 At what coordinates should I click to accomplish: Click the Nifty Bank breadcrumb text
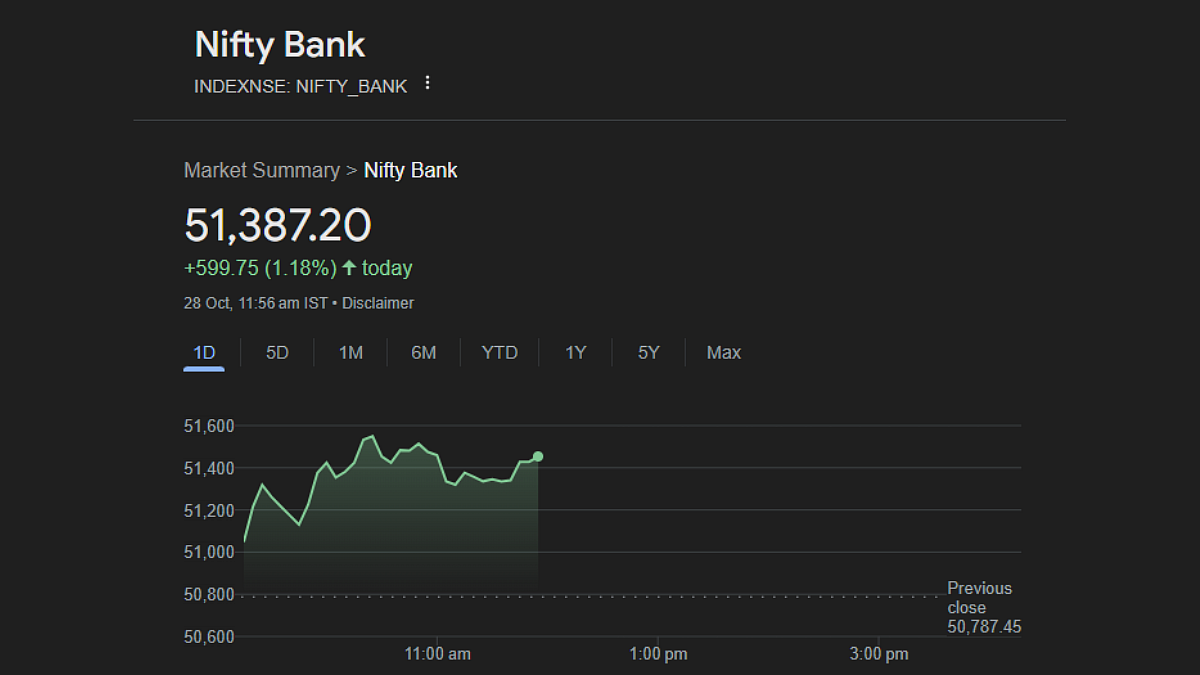(411, 170)
